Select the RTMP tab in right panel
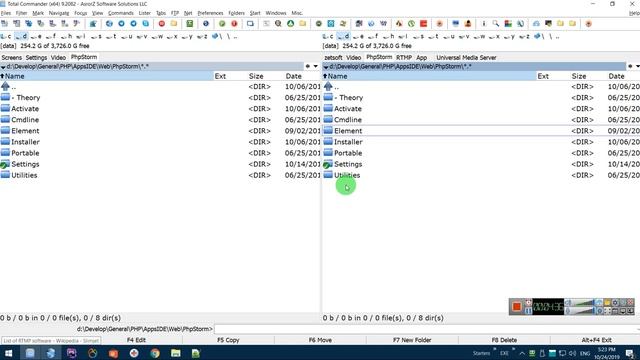This screenshot has width=640, height=360. click(x=404, y=58)
